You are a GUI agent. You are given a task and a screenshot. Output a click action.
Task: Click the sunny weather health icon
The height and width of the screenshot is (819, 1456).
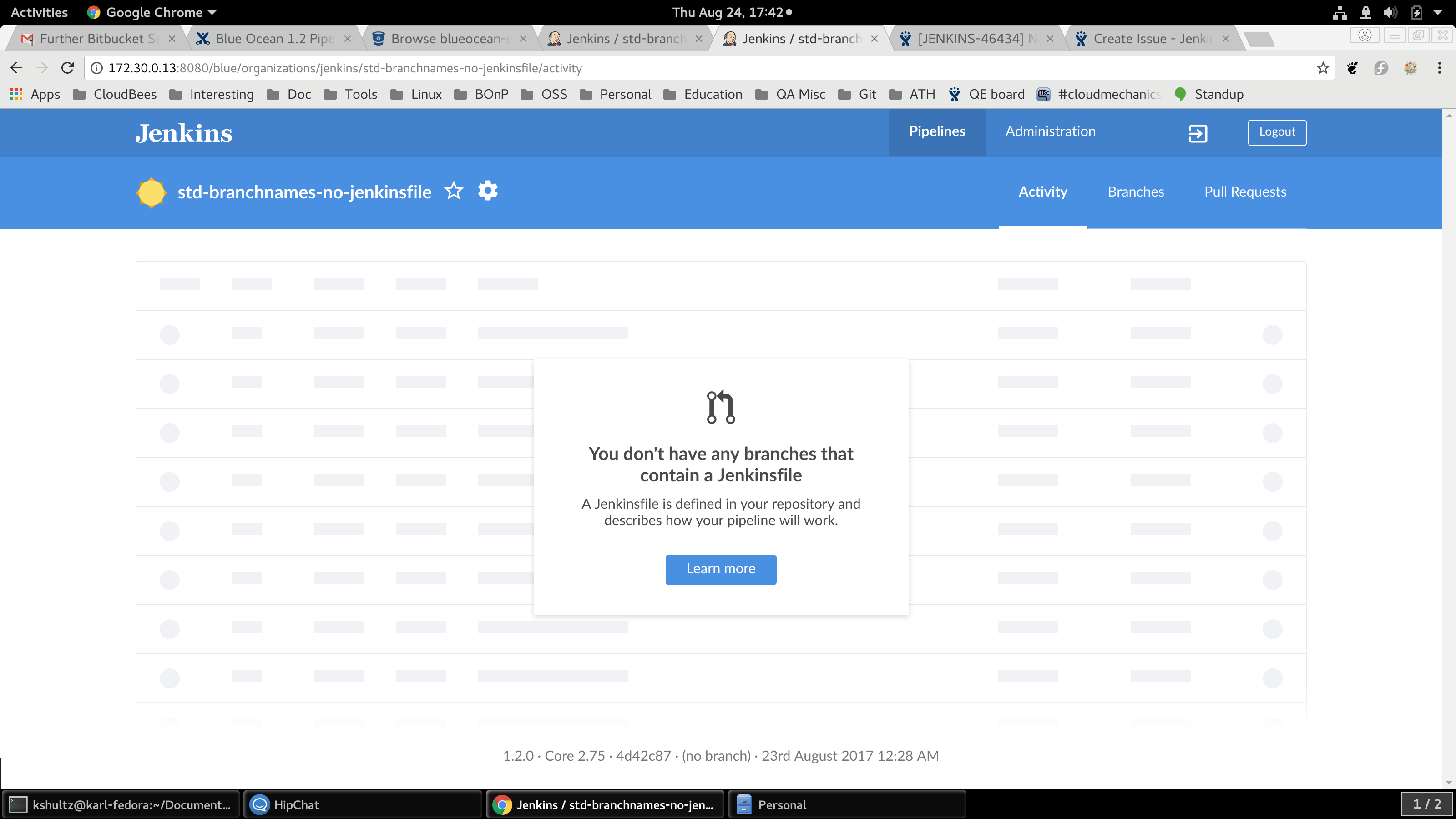pos(151,192)
